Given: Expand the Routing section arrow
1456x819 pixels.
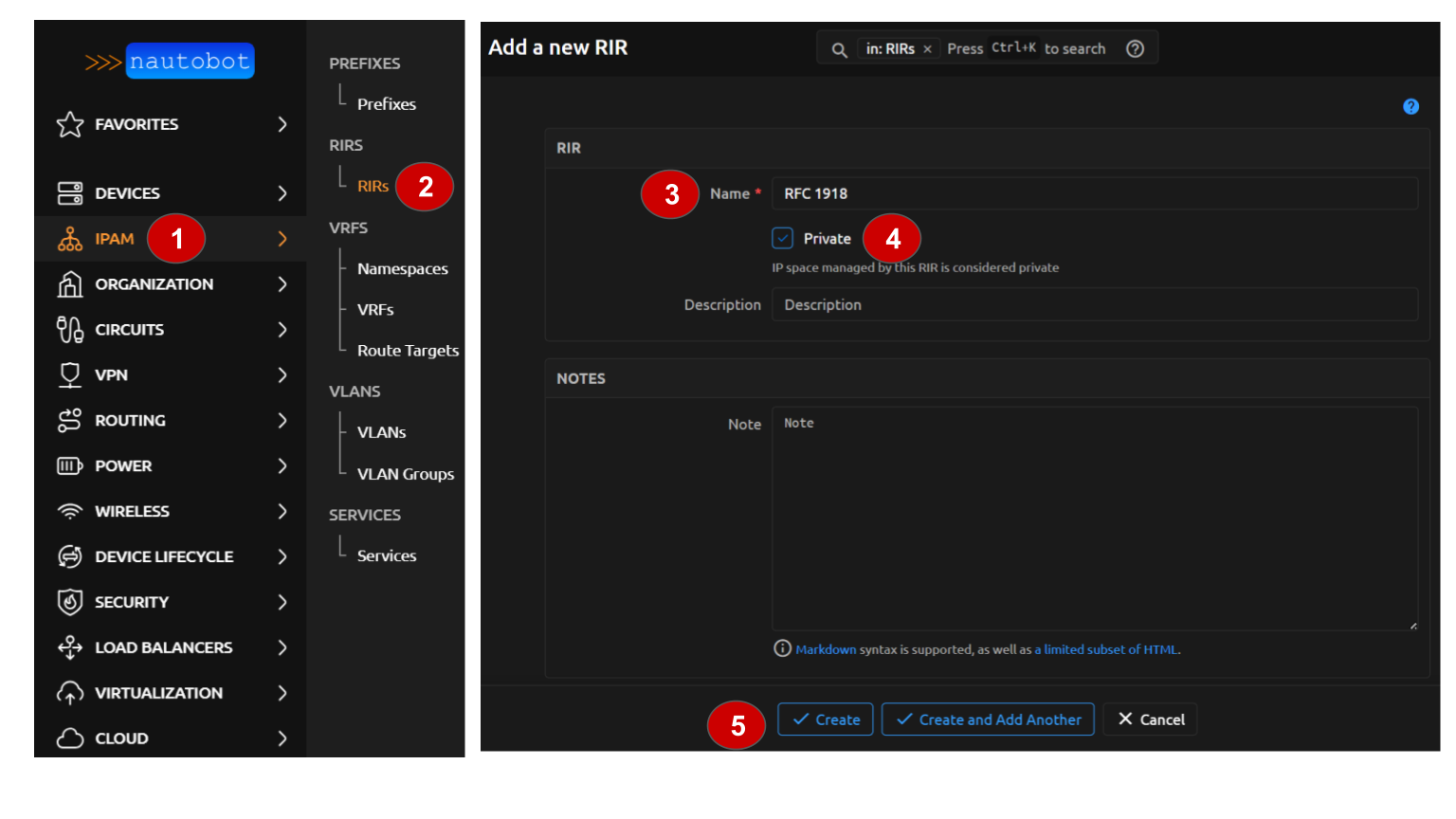Looking at the screenshot, I should [282, 421].
